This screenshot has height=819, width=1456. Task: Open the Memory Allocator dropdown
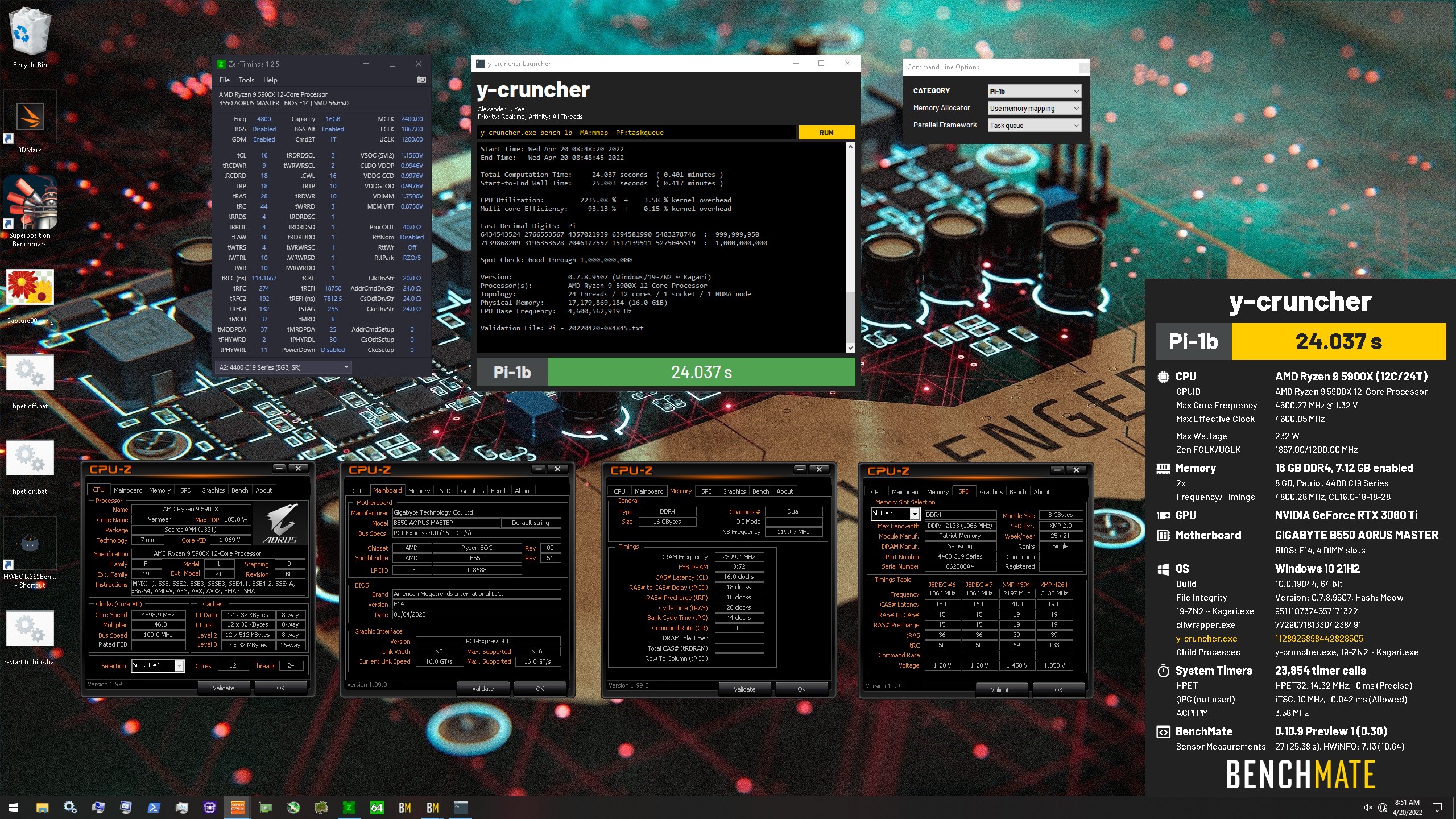1034,108
